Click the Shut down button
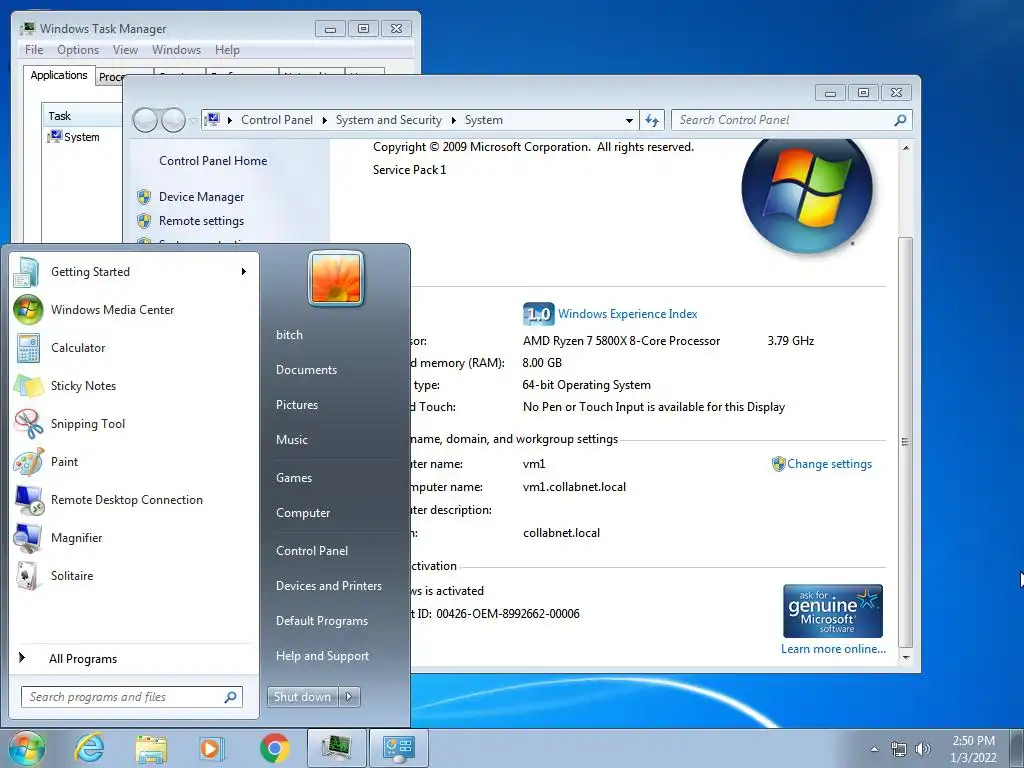The width and height of the screenshot is (1024, 768). click(302, 697)
